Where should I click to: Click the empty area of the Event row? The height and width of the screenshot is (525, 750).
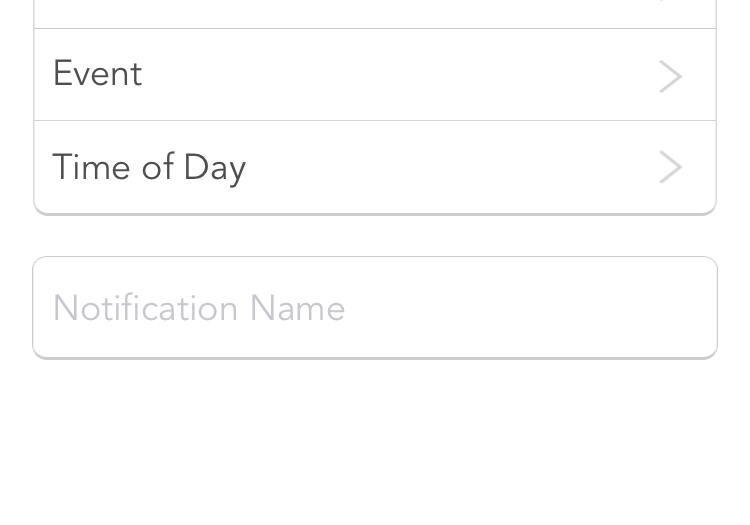(400, 75)
